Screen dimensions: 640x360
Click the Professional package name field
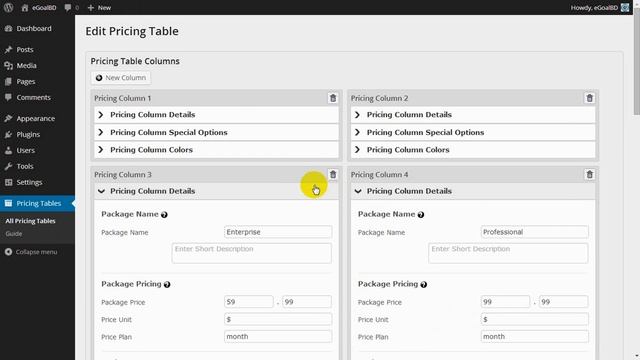tap(535, 232)
